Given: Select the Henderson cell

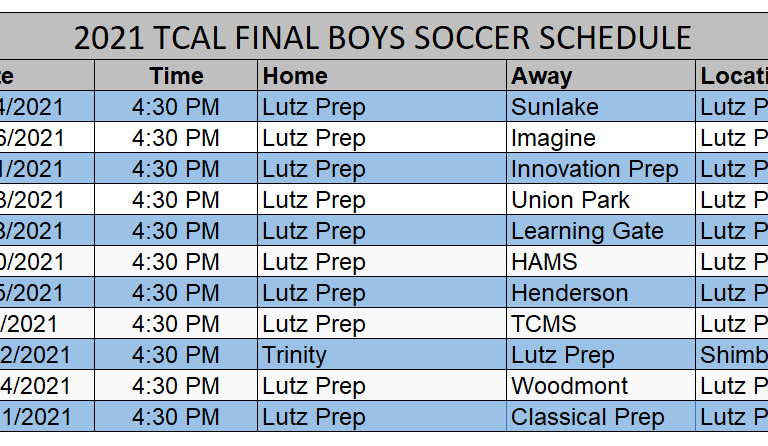Looking at the screenshot, I should [x=601, y=292].
